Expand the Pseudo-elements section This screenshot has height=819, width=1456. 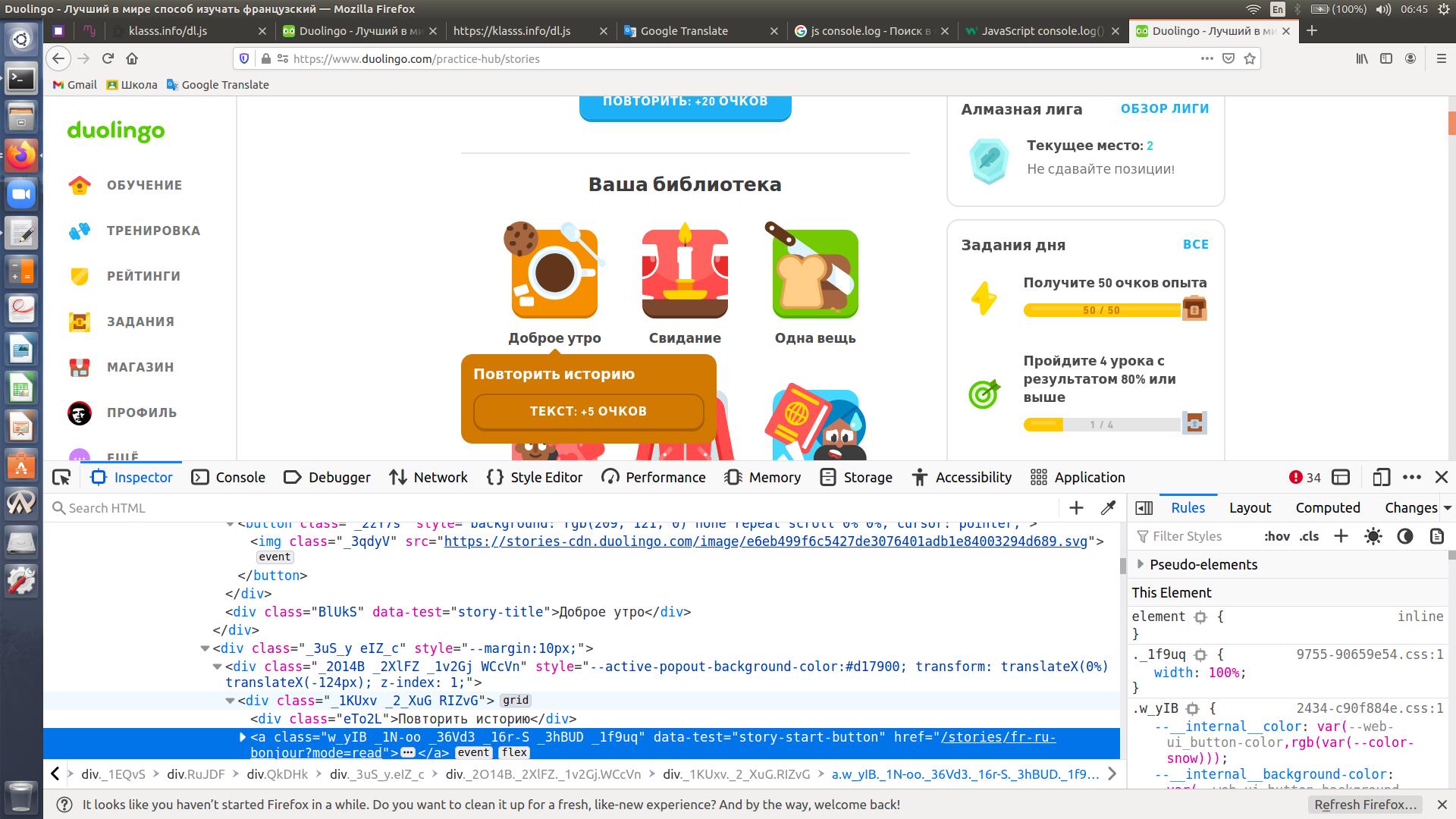(x=1141, y=564)
